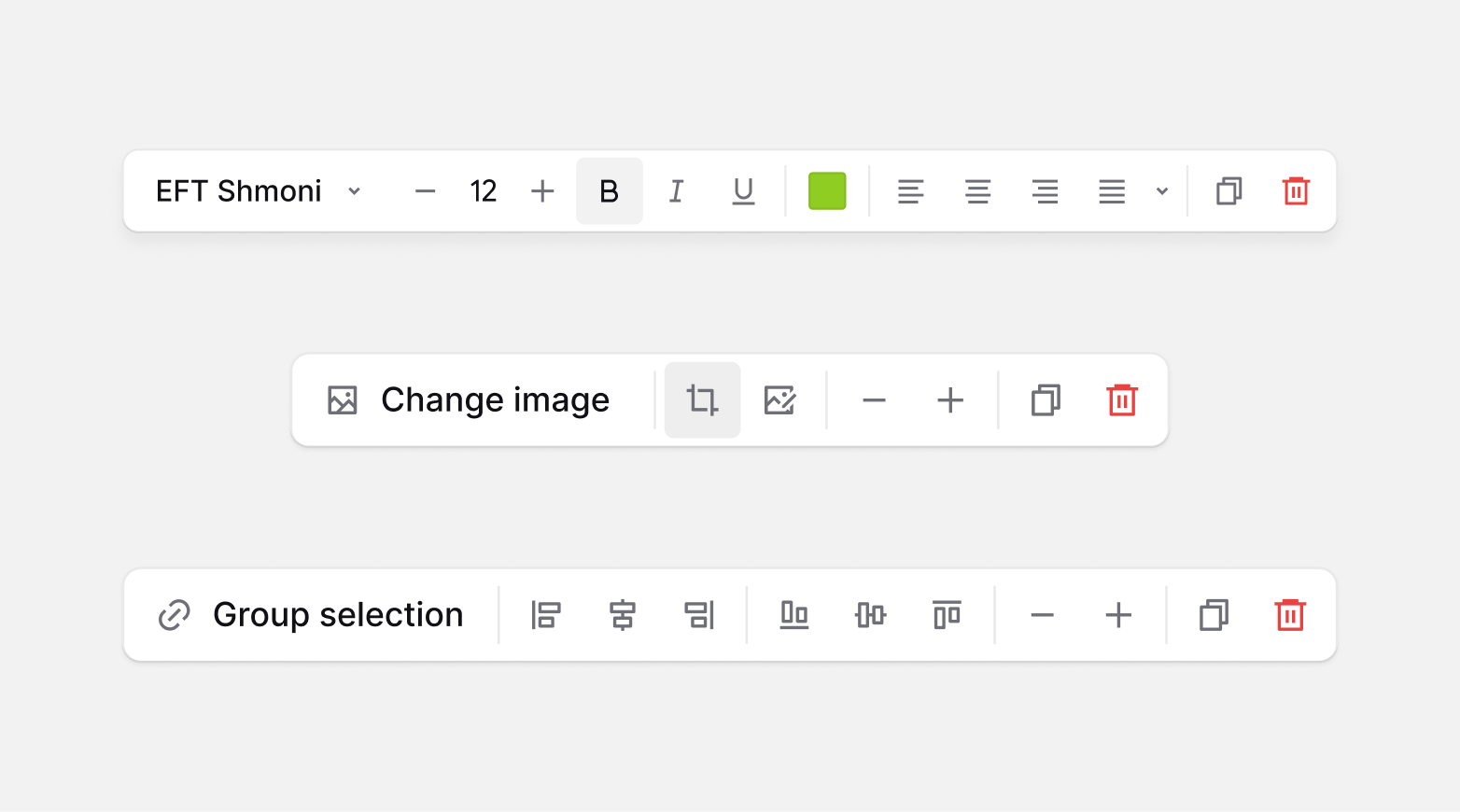Increase font size with plus button
This screenshot has height=812, width=1460.
[542, 191]
